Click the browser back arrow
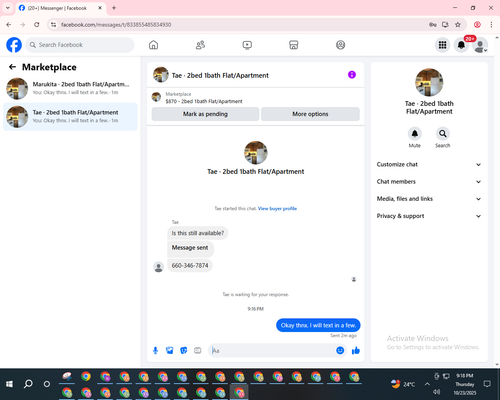 [9, 25]
